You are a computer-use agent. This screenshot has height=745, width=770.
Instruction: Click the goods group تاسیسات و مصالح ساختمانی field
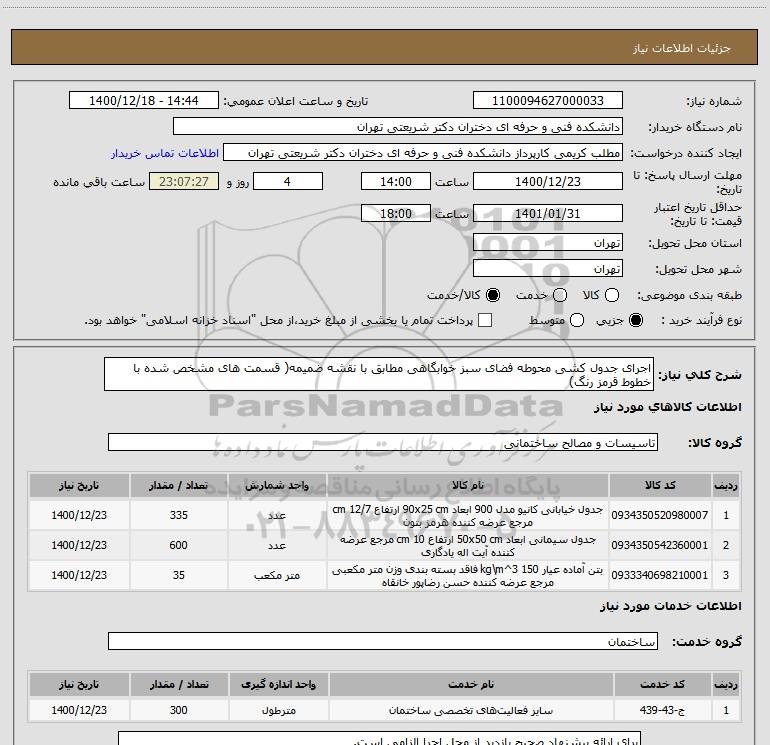[383, 442]
